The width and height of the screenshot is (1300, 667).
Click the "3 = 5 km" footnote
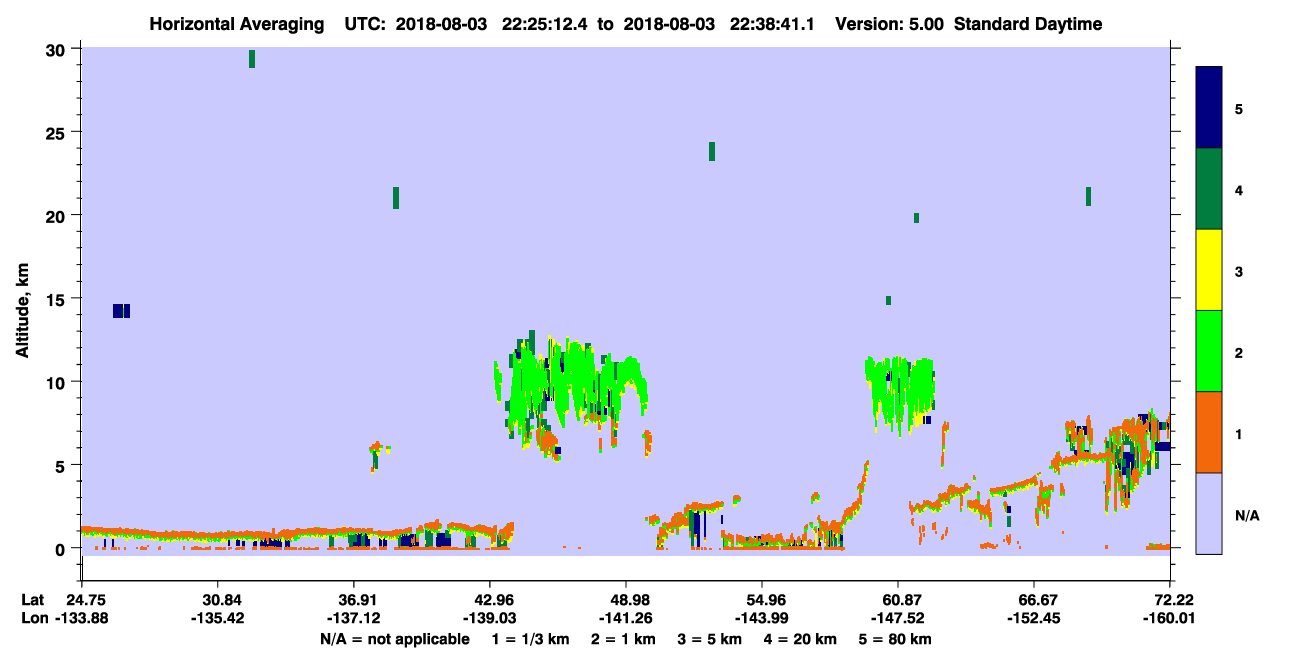(710, 639)
